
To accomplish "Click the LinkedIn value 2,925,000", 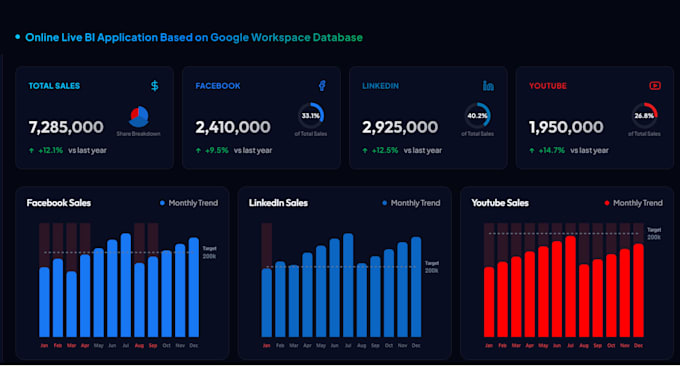I will click(x=400, y=127).
